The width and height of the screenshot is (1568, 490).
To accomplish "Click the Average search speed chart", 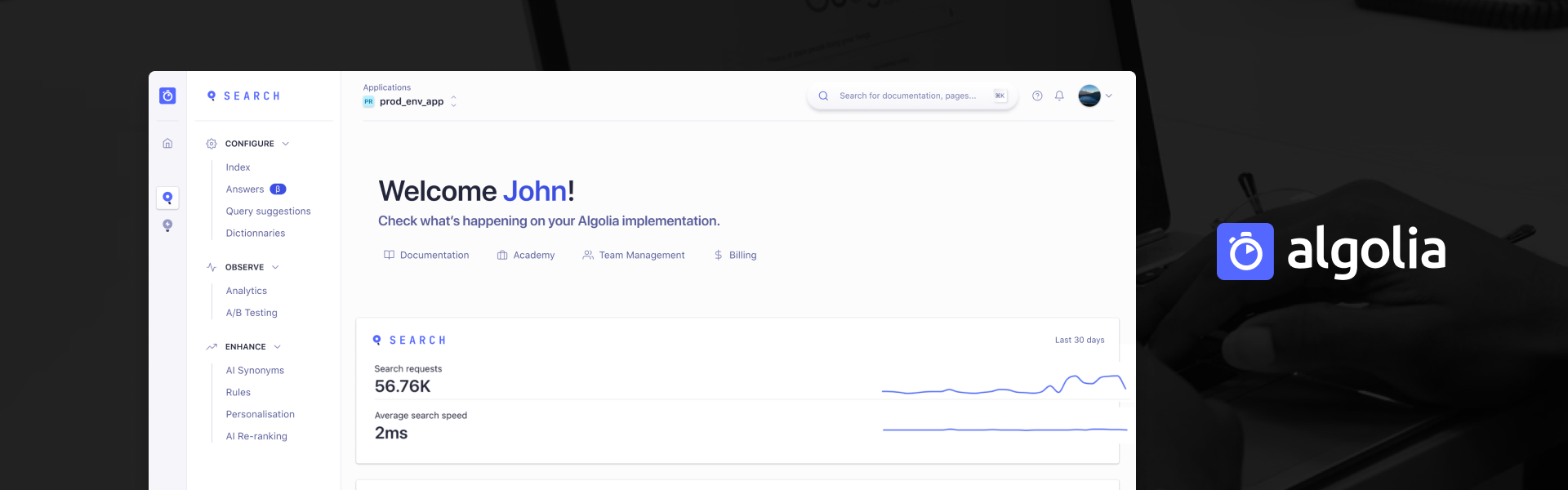I will pyautogui.click(x=1005, y=430).
